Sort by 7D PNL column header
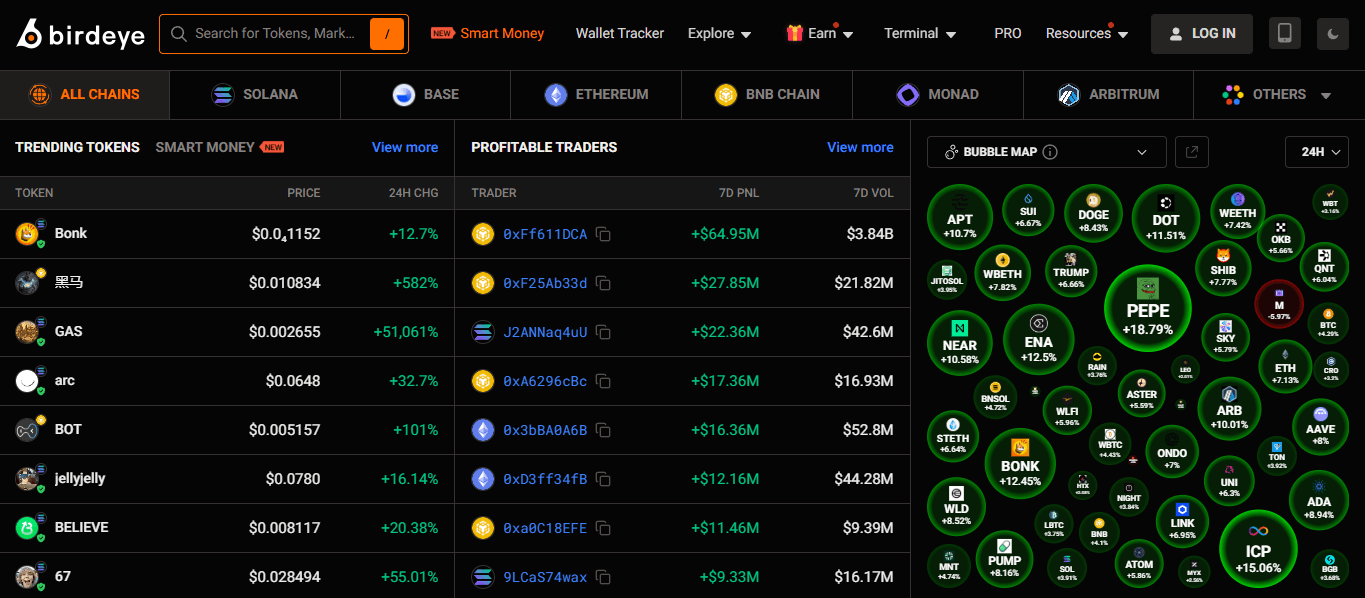 click(739, 193)
